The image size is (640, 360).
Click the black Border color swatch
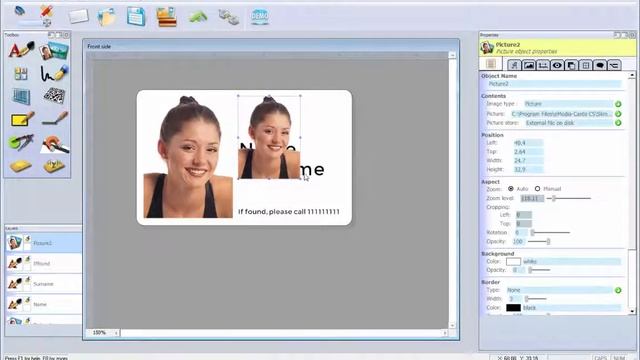(513, 308)
